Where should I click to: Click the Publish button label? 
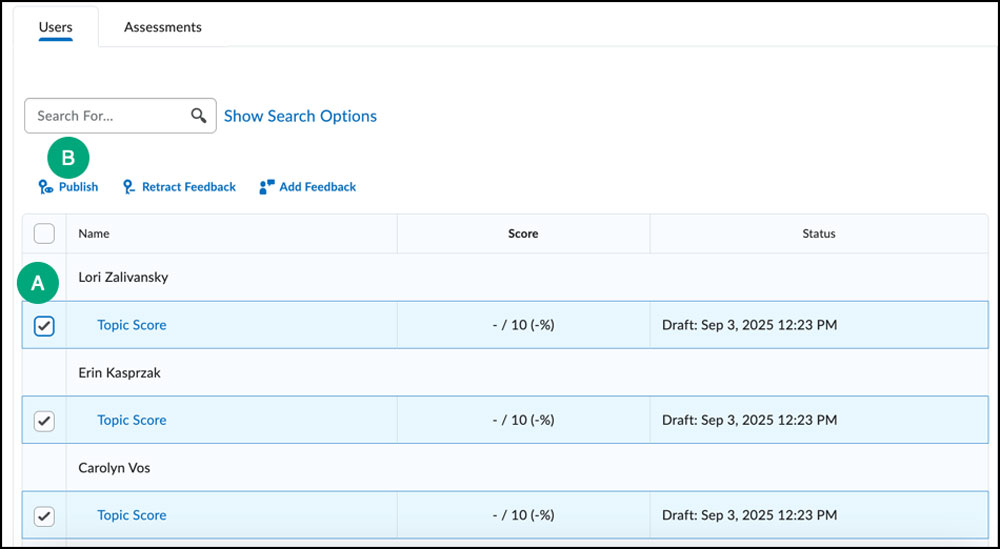coord(78,187)
